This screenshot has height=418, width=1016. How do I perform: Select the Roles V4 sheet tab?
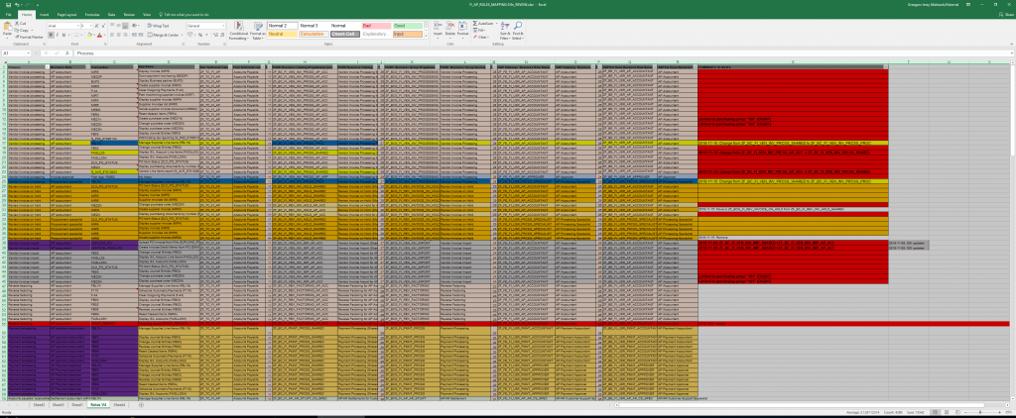pos(98,405)
